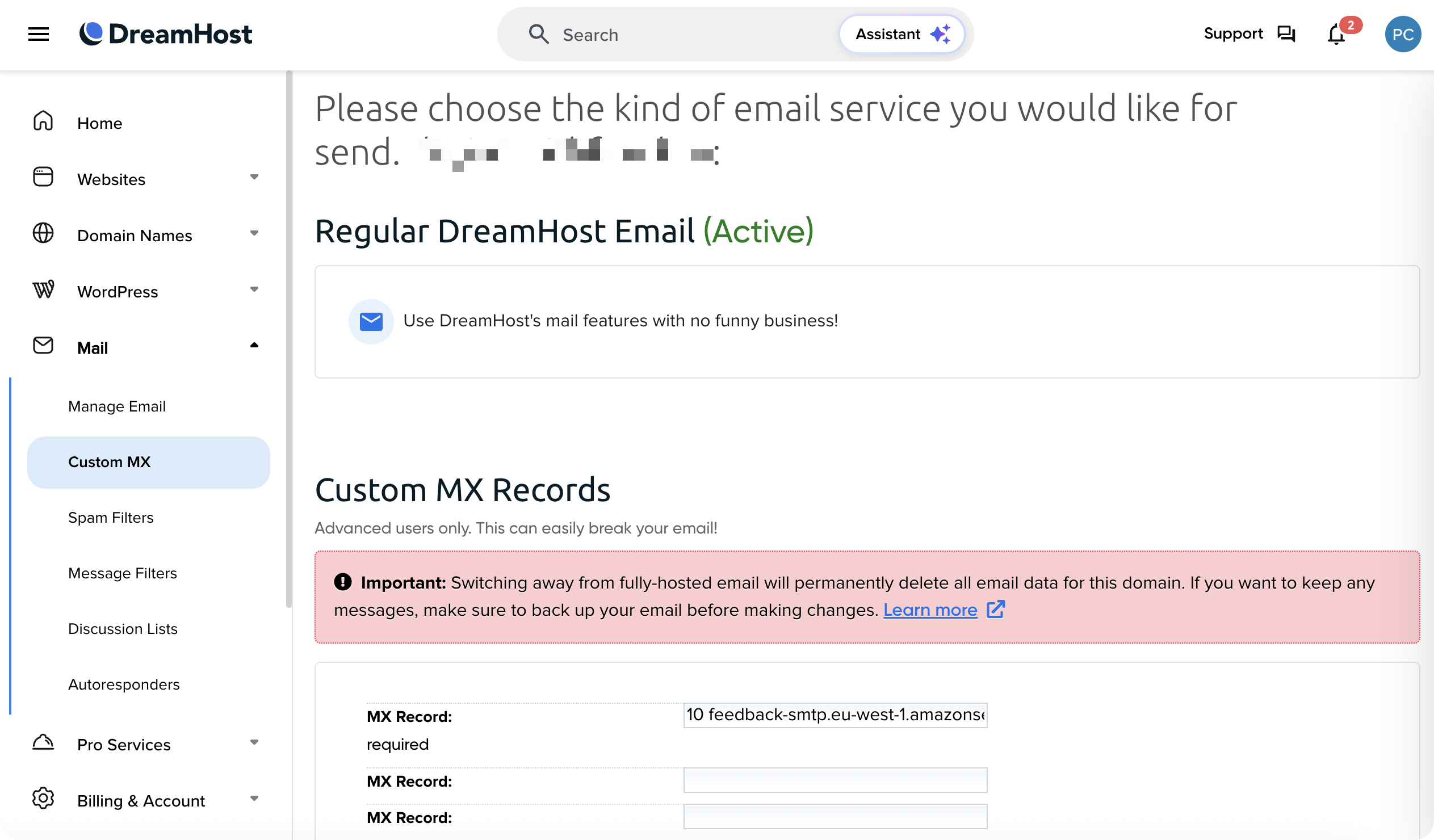1434x840 pixels.
Task: Click the Domain Names globe icon
Action: 43,233
